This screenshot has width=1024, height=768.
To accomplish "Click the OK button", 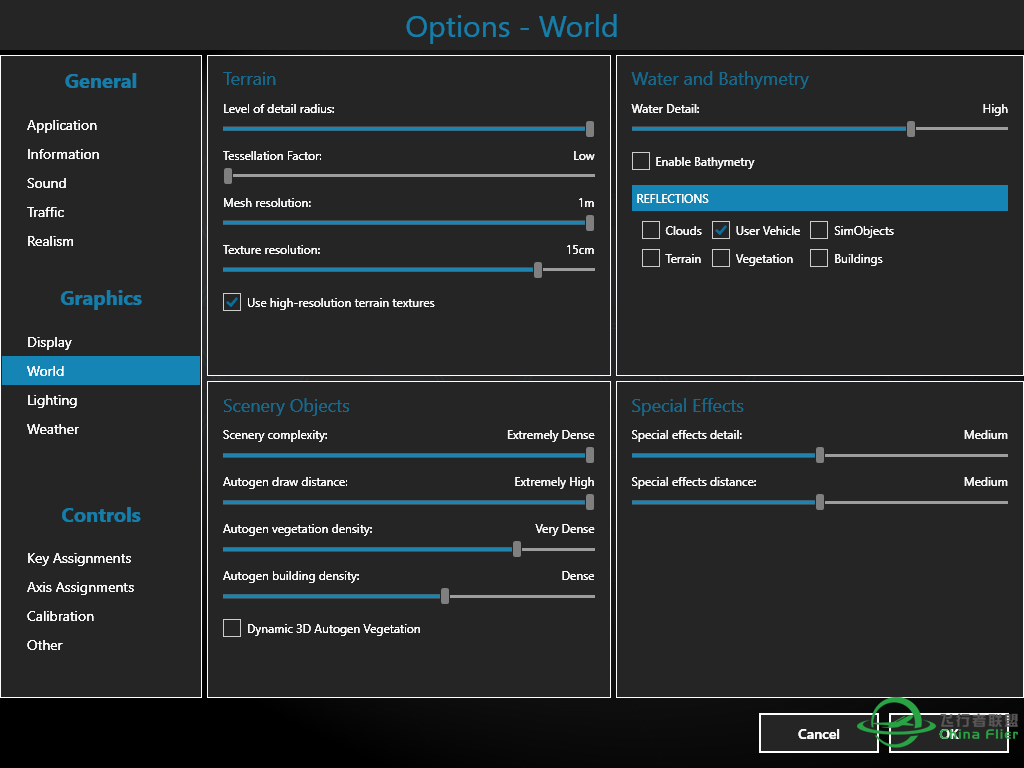I will [x=948, y=733].
